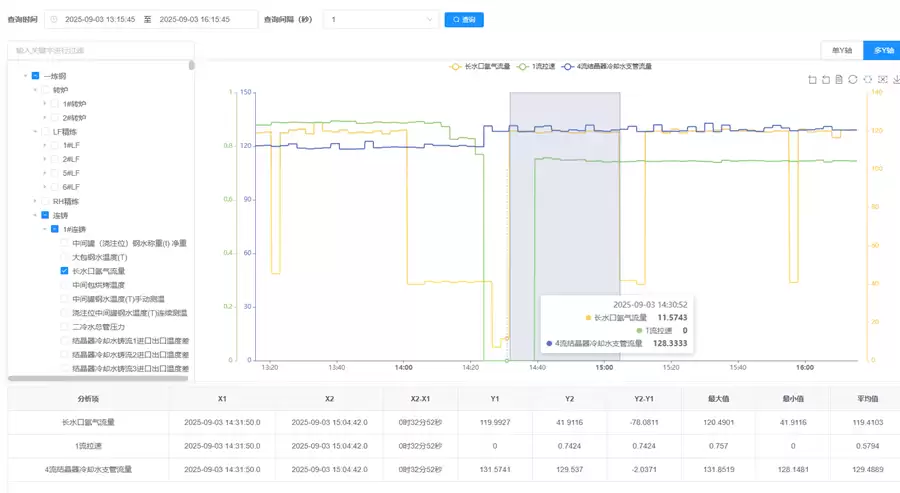This screenshot has width=900, height=493.
Task: Collapse the 连铸 tree node
Action: tap(33, 215)
